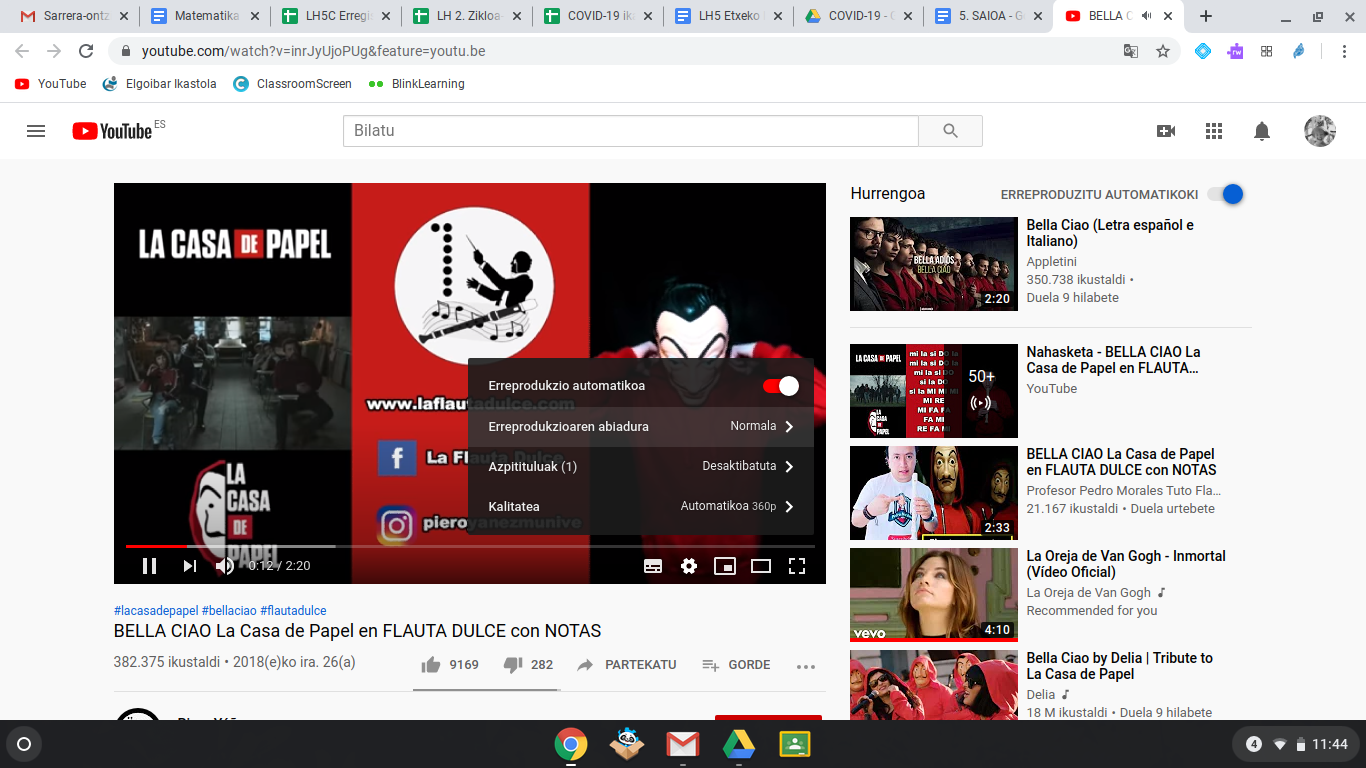This screenshot has height=768, width=1366.
Task: Click GORDE save button
Action: [x=736, y=665]
